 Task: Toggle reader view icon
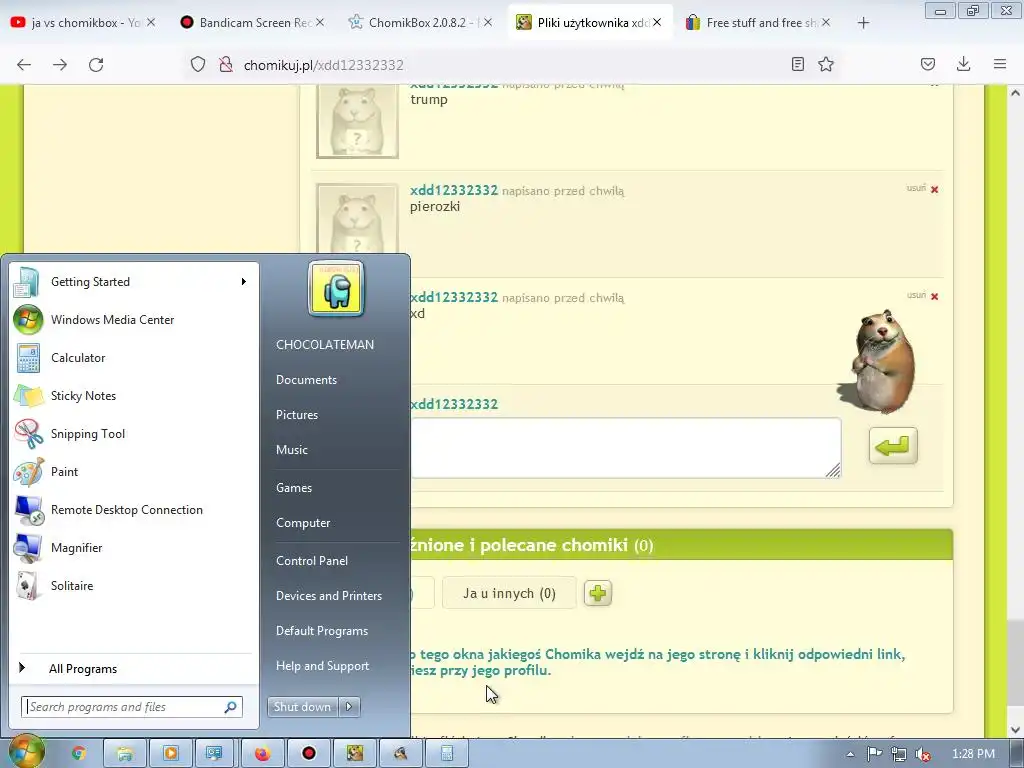(797, 64)
